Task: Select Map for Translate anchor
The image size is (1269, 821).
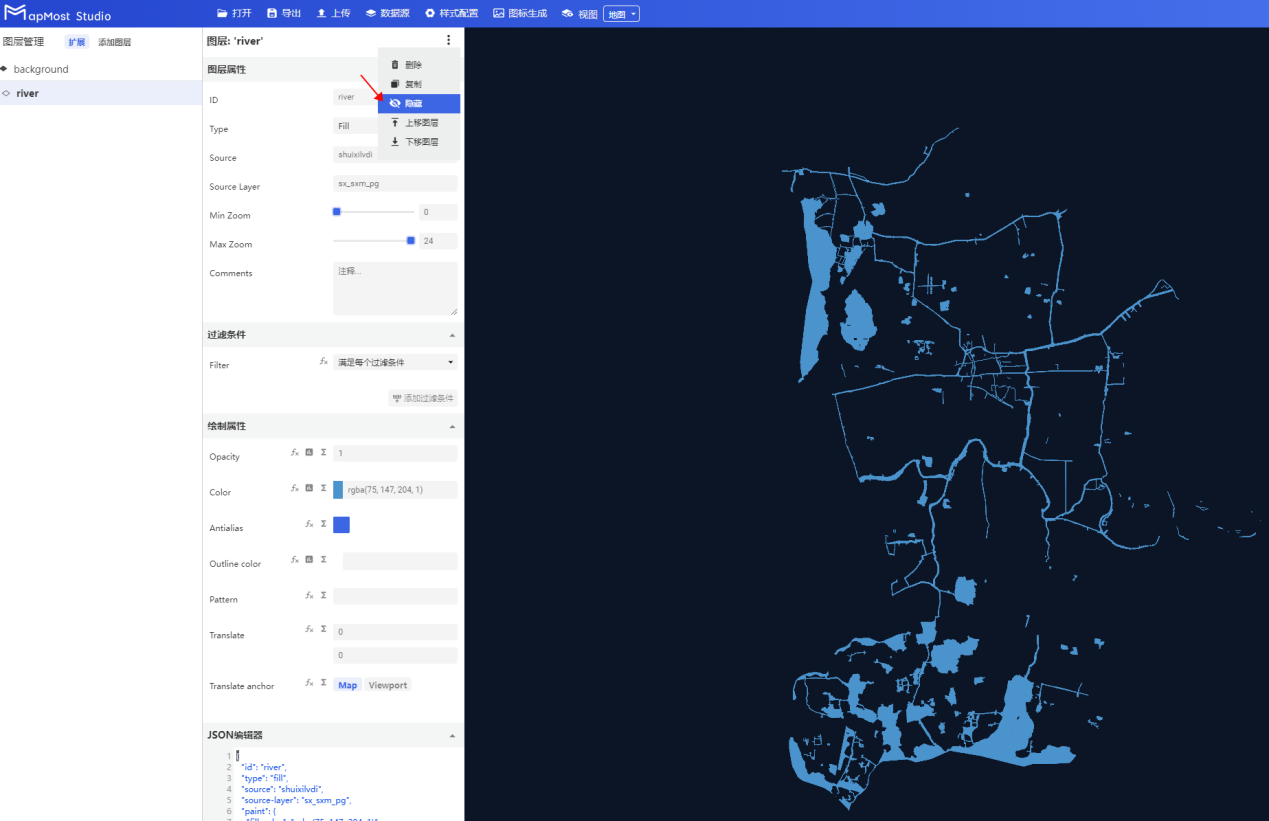Action: (347, 685)
